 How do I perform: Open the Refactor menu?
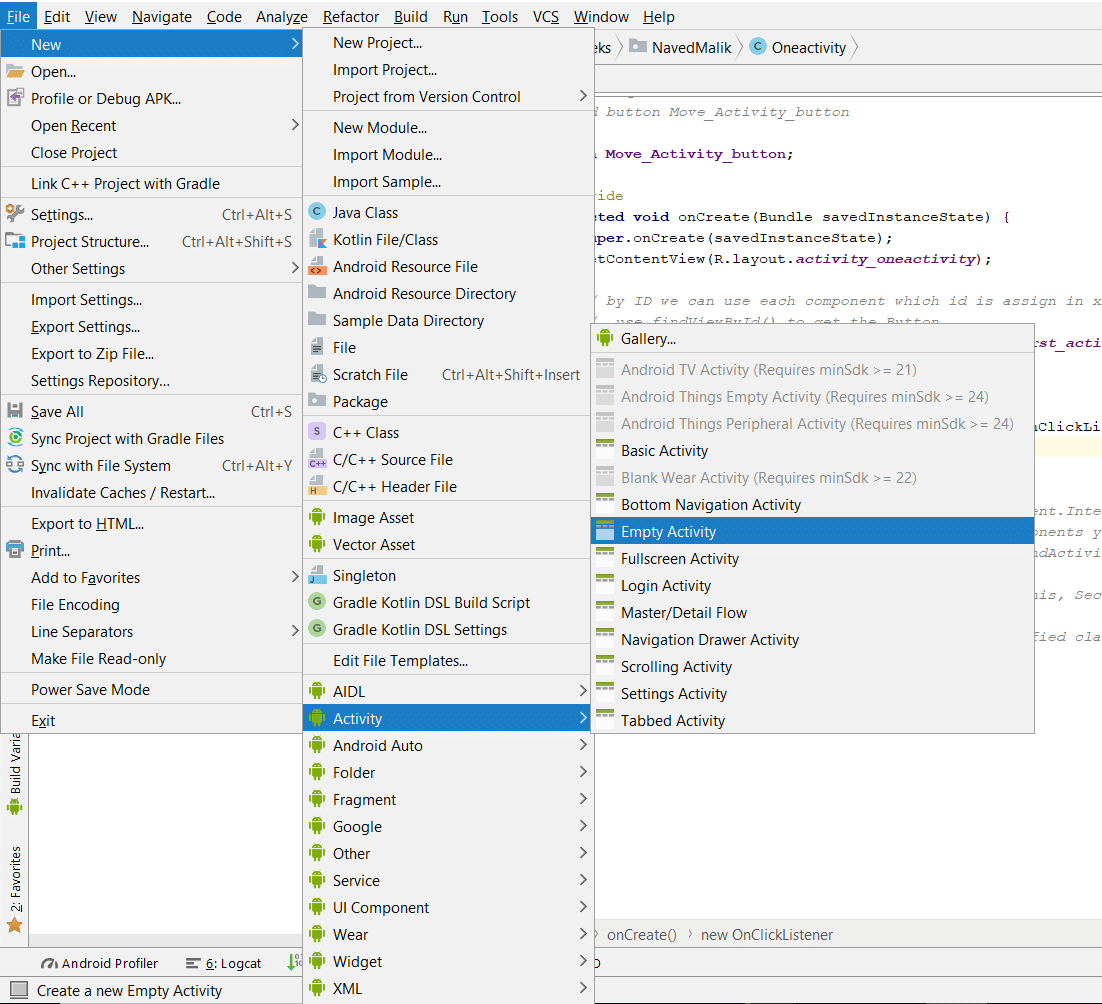pyautogui.click(x=350, y=16)
